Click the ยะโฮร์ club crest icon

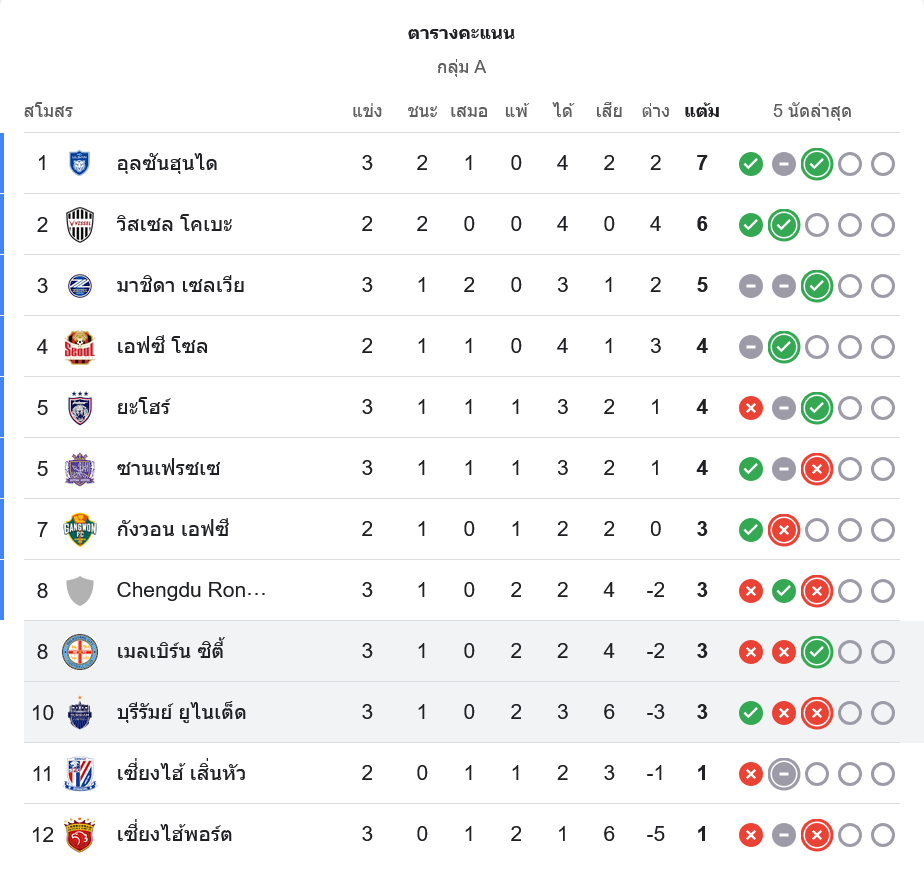click(x=80, y=408)
